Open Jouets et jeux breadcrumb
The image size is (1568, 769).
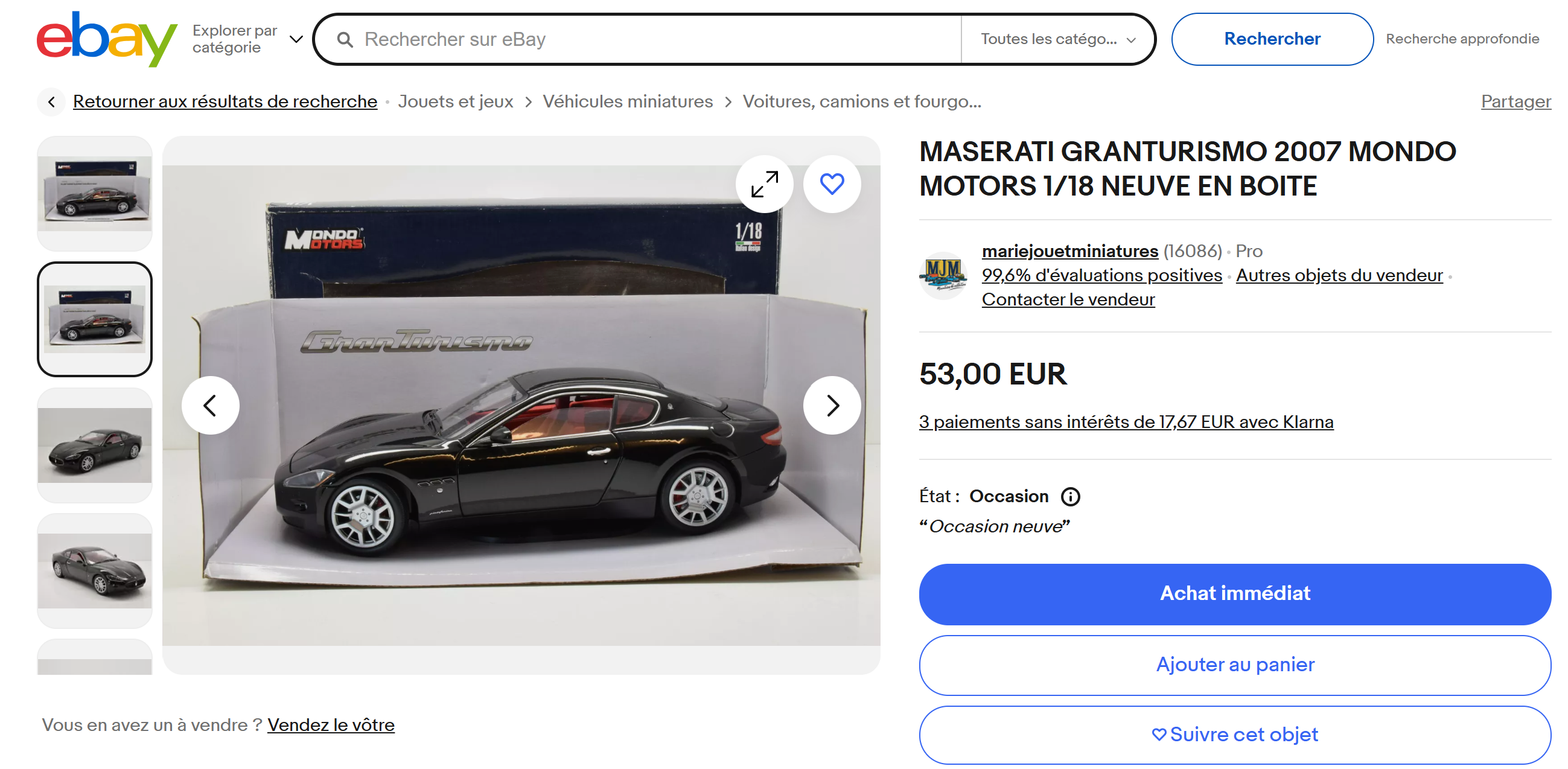click(x=455, y=101)
